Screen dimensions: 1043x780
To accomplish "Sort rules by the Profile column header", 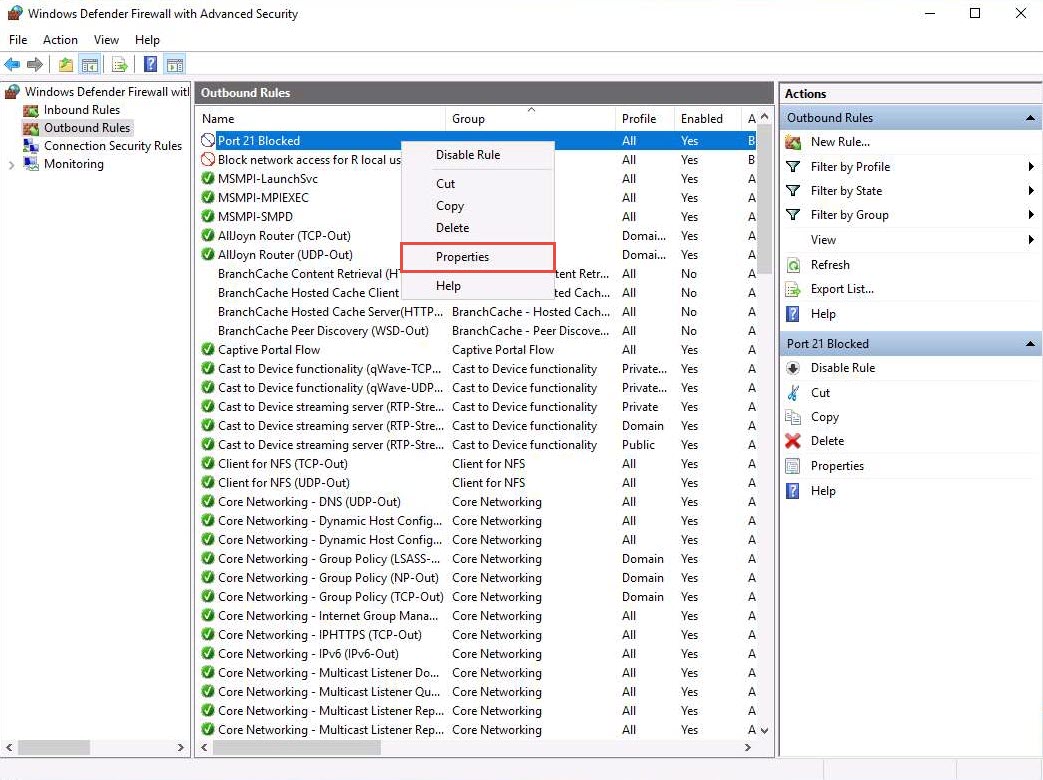I will [645, 119].
